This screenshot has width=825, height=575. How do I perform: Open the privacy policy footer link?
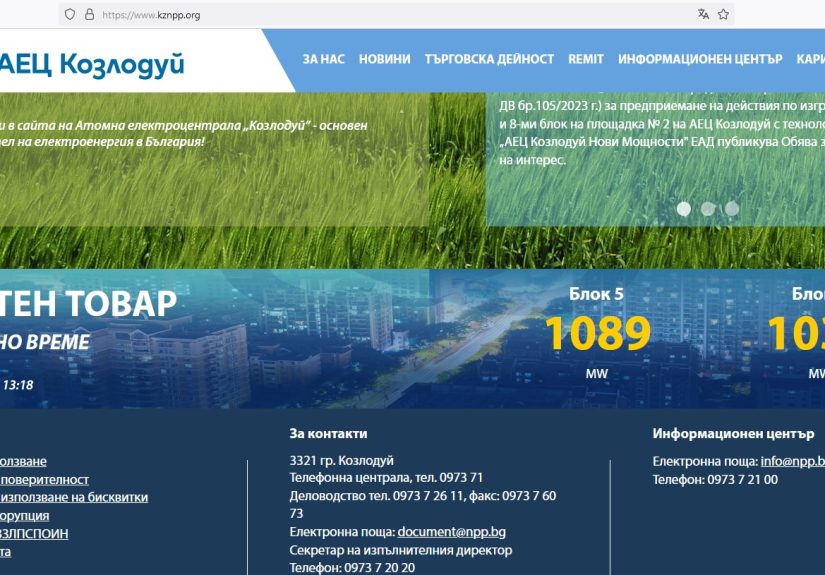tap(44, 479)
